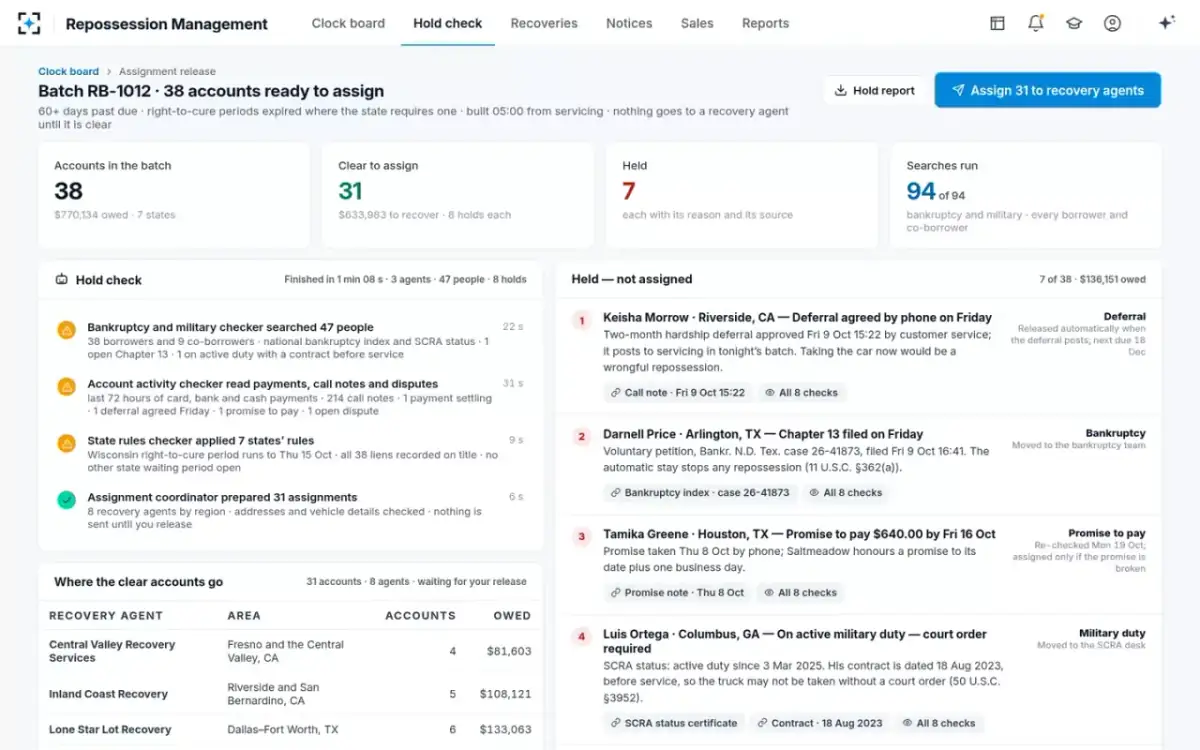The image size is (1200, 750).
Task: Click Assign 31 to recovery agents
Action: pos(1048,90)
